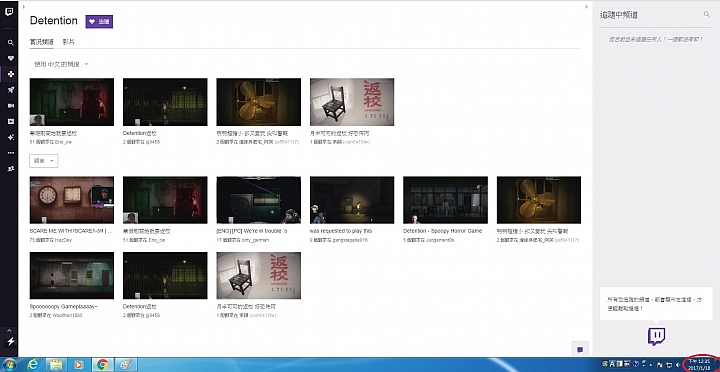Click the title 'SCARE ME WITH !SCARE1-5!!'
This screenshot has height=372, width=720.
pyautogui.click(x=71, y=231)
